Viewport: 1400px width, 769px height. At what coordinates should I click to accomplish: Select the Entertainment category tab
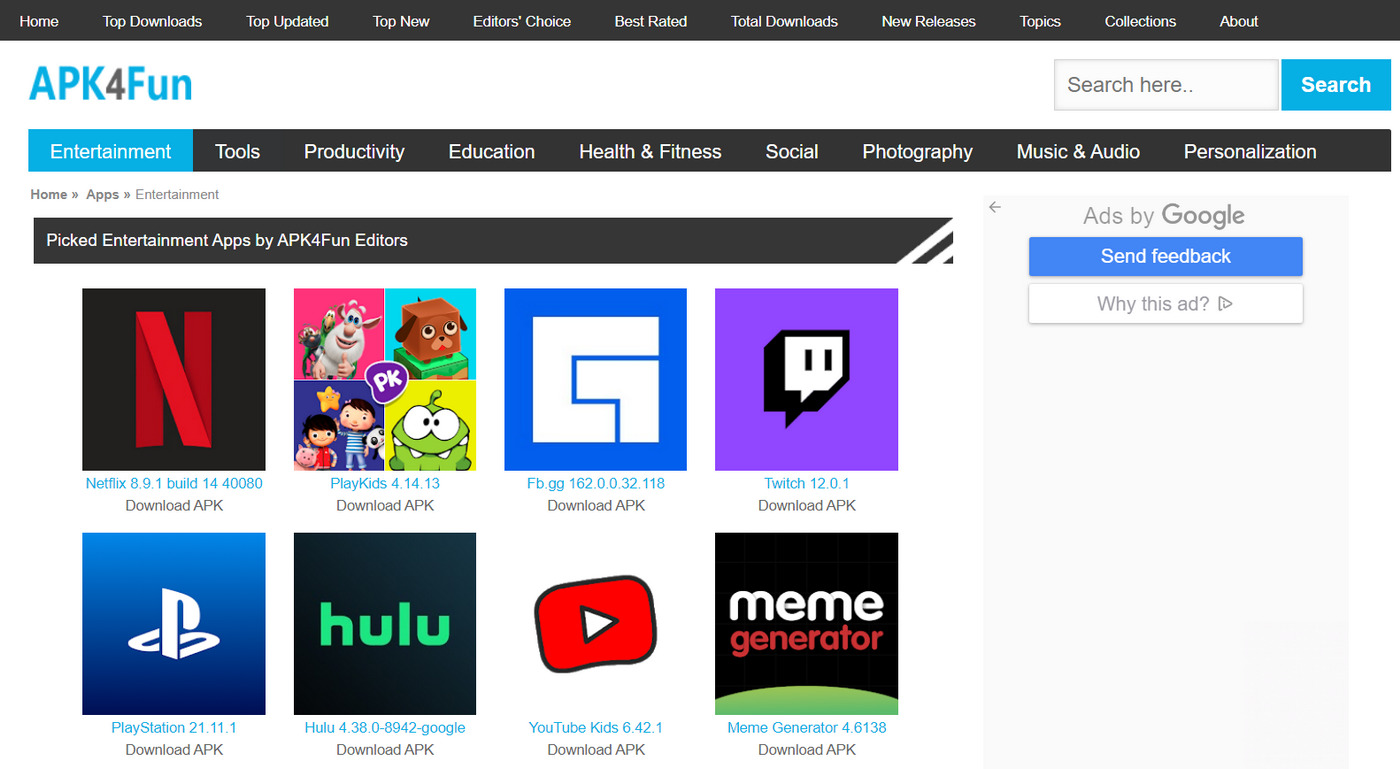coord(111,151)
